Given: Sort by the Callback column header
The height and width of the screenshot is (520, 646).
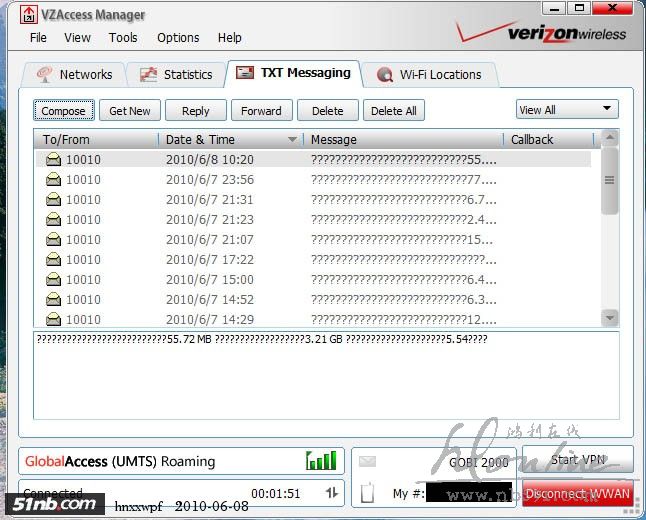Looking at the screenshot, I should click(548, 140).
